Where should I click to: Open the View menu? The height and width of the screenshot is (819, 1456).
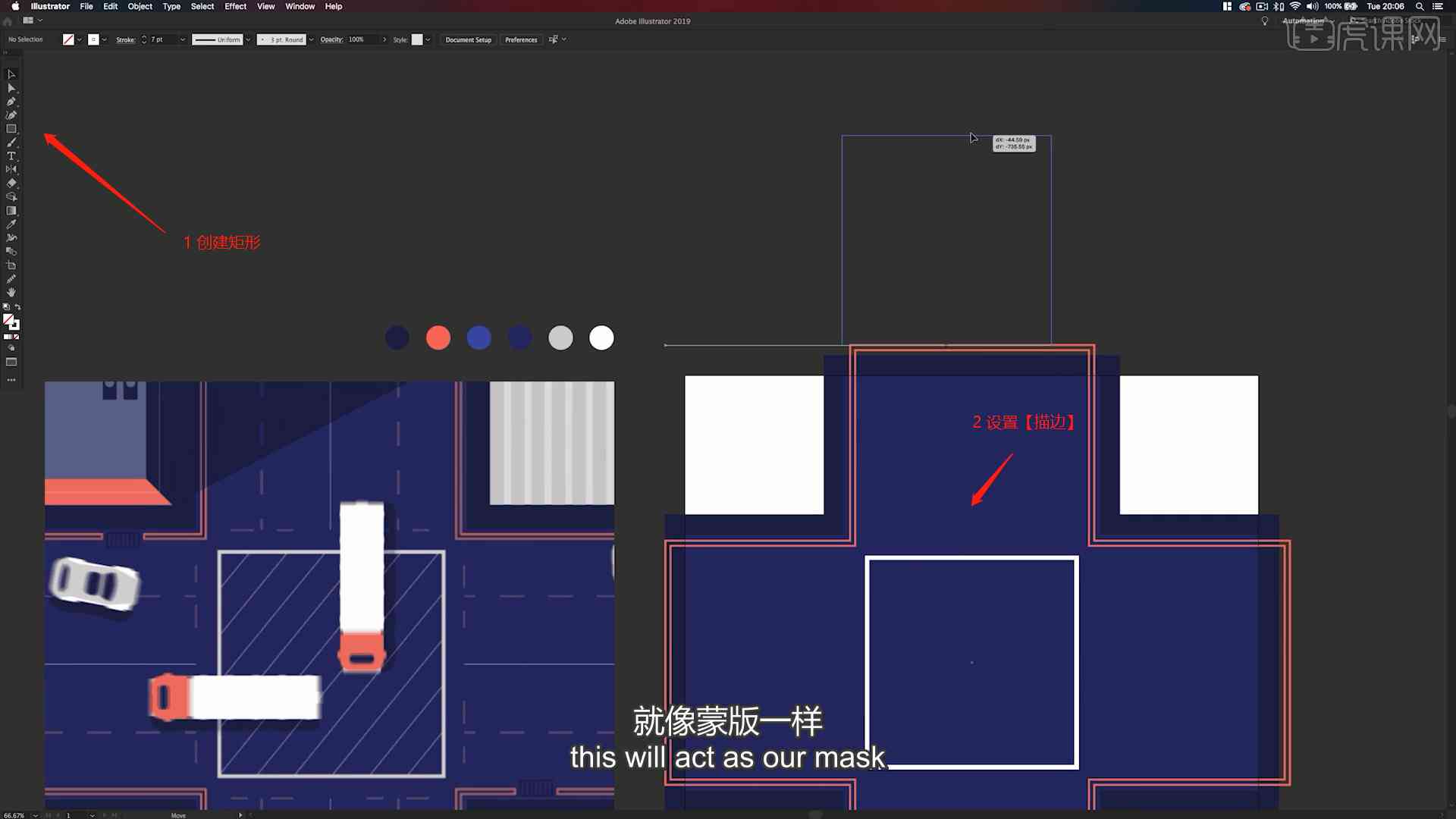tap(265, 6)
